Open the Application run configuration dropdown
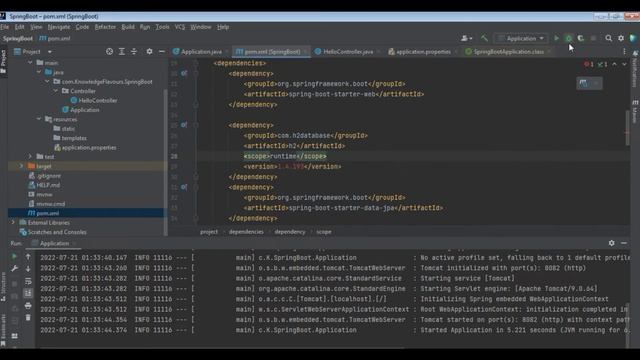The image size is (640, 360). click(521, 38)
